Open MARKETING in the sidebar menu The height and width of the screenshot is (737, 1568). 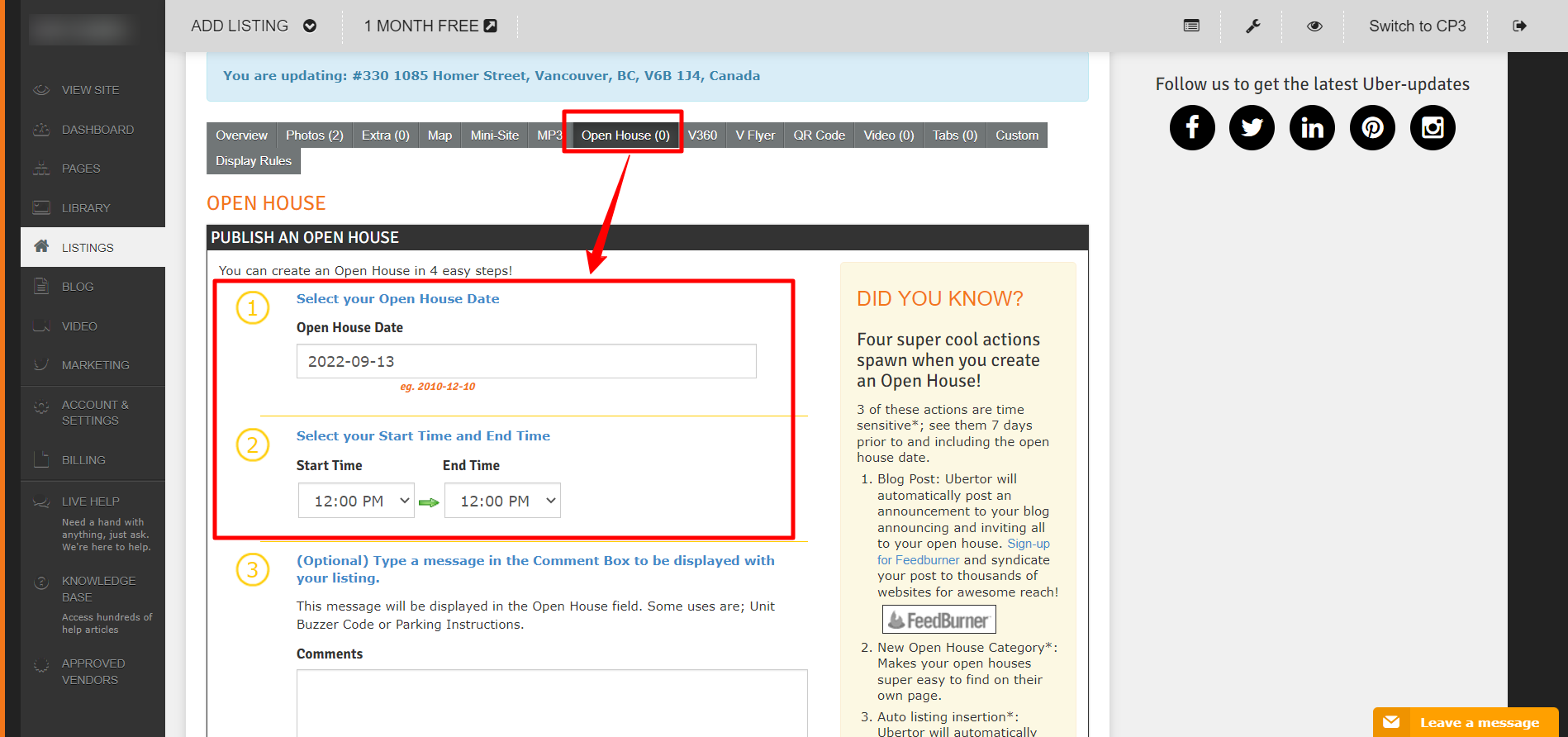pyautogui.click(x=93, y=365)
